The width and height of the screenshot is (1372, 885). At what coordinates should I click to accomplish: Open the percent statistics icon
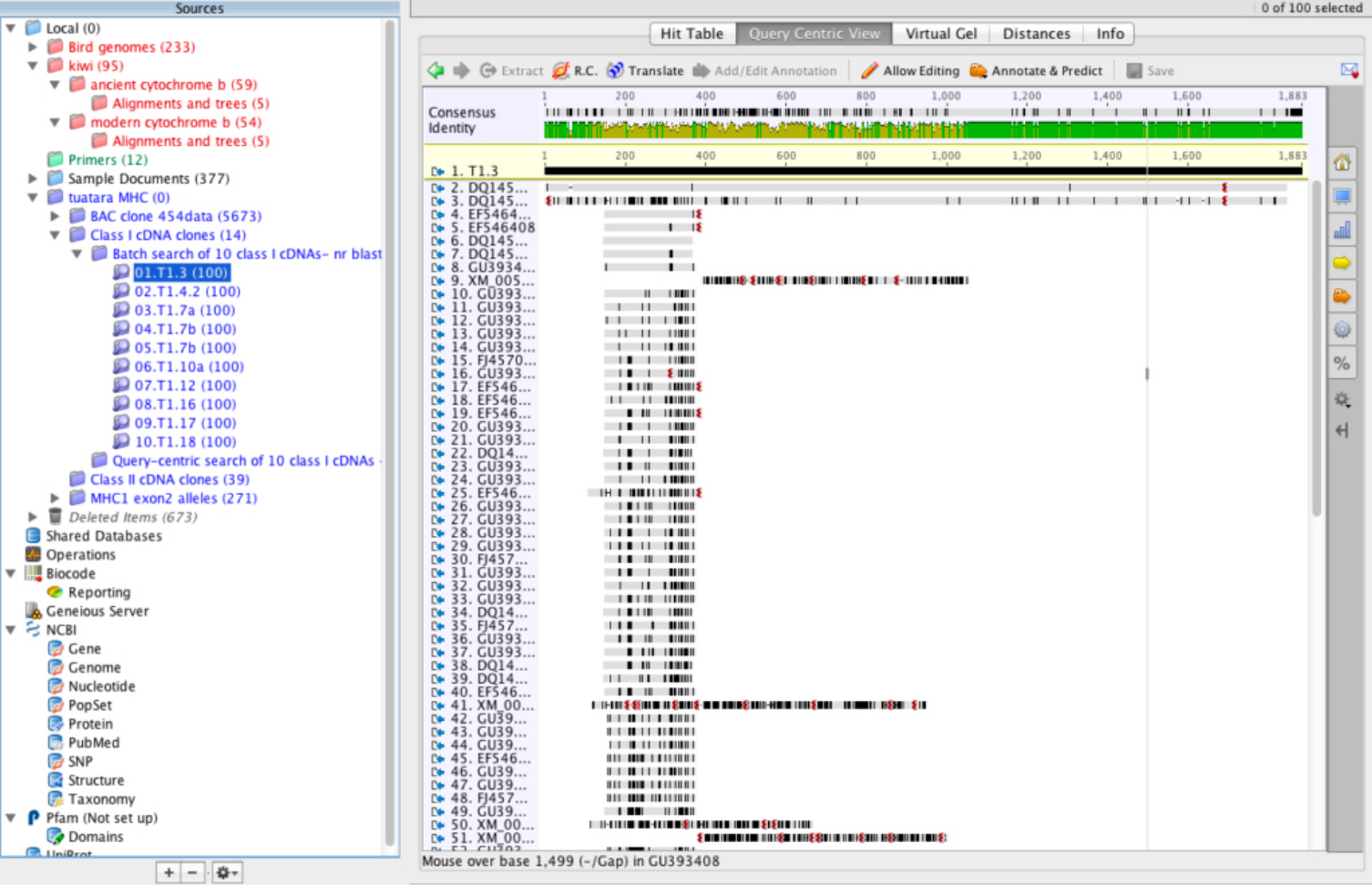(1342, 363)
